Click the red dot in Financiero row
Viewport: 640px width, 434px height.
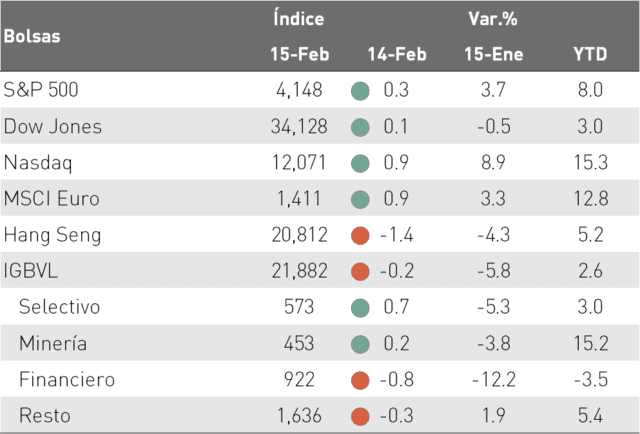tap(360, 381)
